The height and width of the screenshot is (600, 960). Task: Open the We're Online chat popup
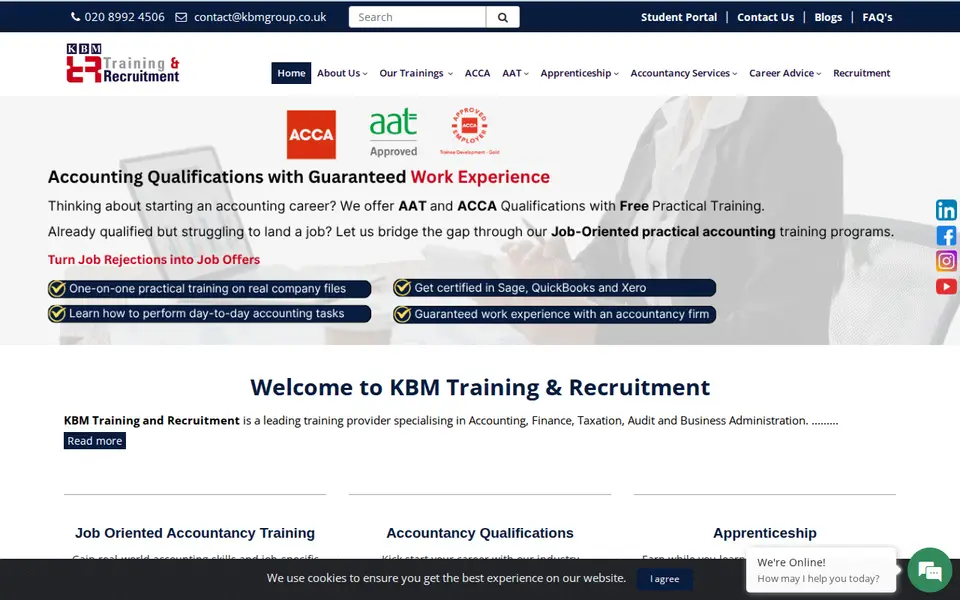820,570
